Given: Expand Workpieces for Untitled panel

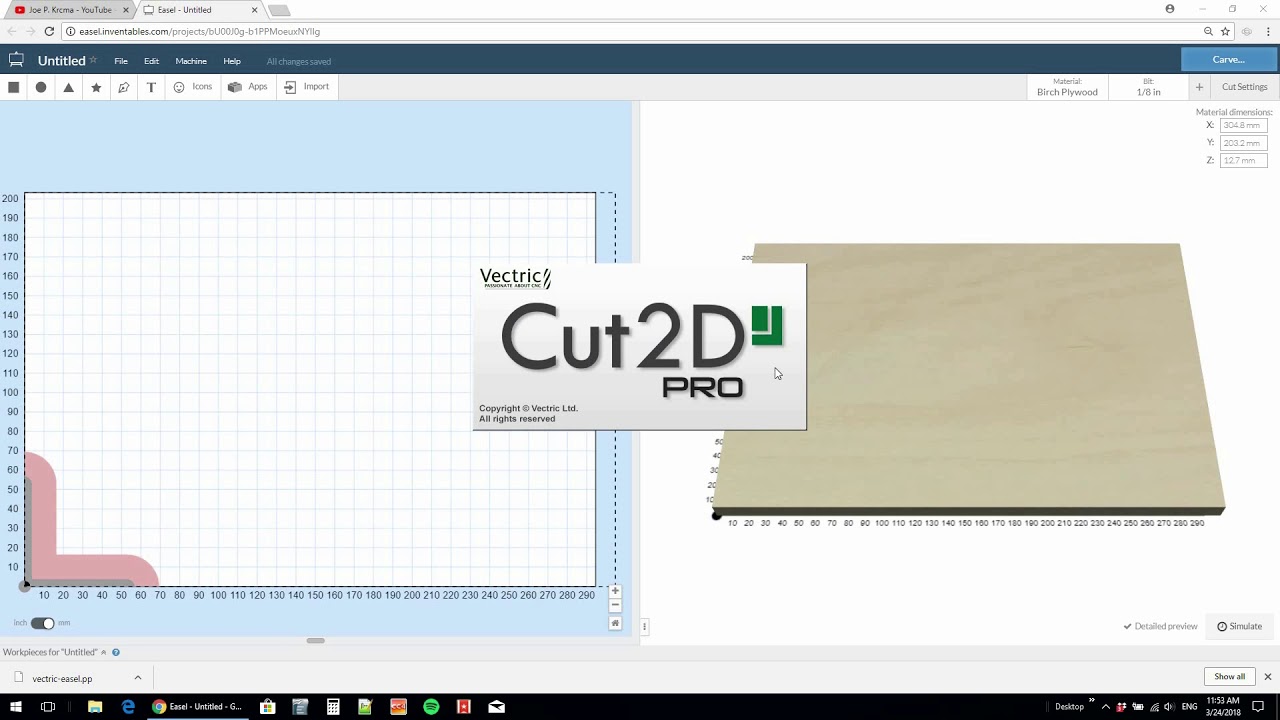Looking at the screenshot, I should pos(55,652).
